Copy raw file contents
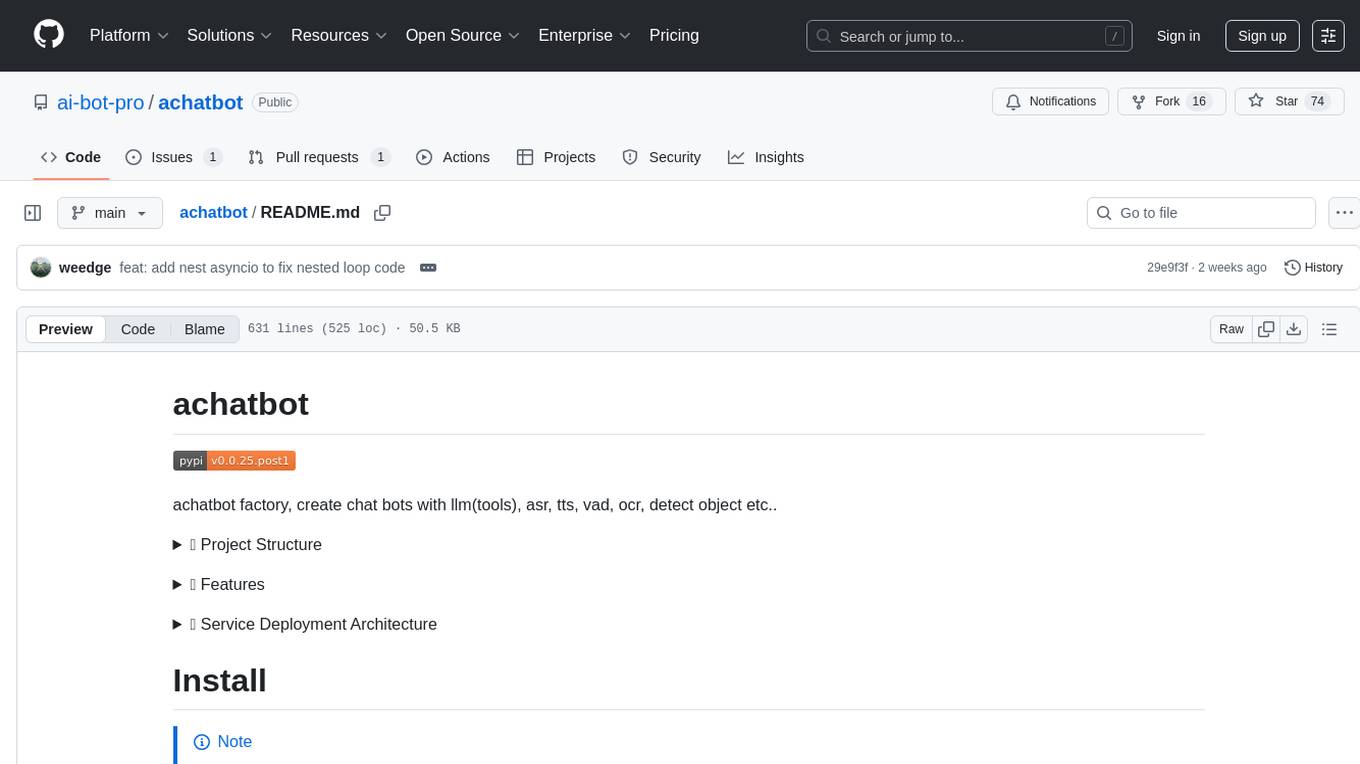Image resolution: width=1360 pixels, height=764 pixels. tap(1266, 329)
